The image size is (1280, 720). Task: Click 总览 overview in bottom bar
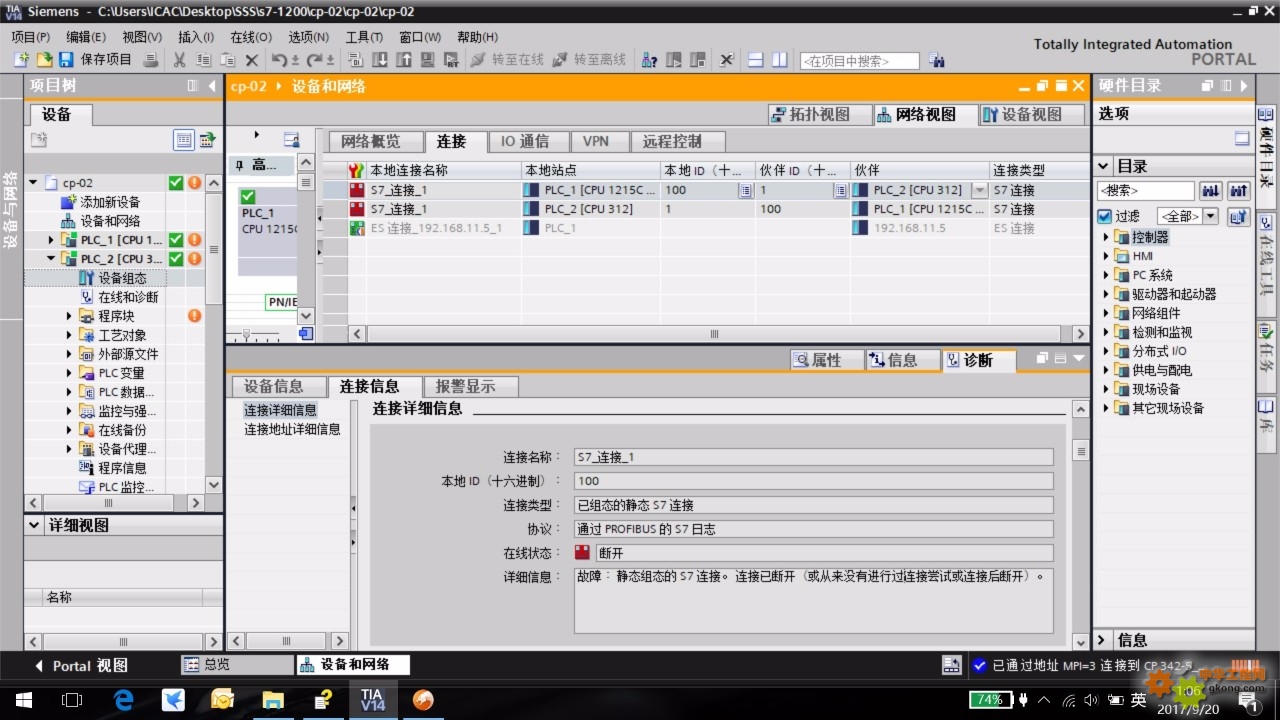click(236, 664)
